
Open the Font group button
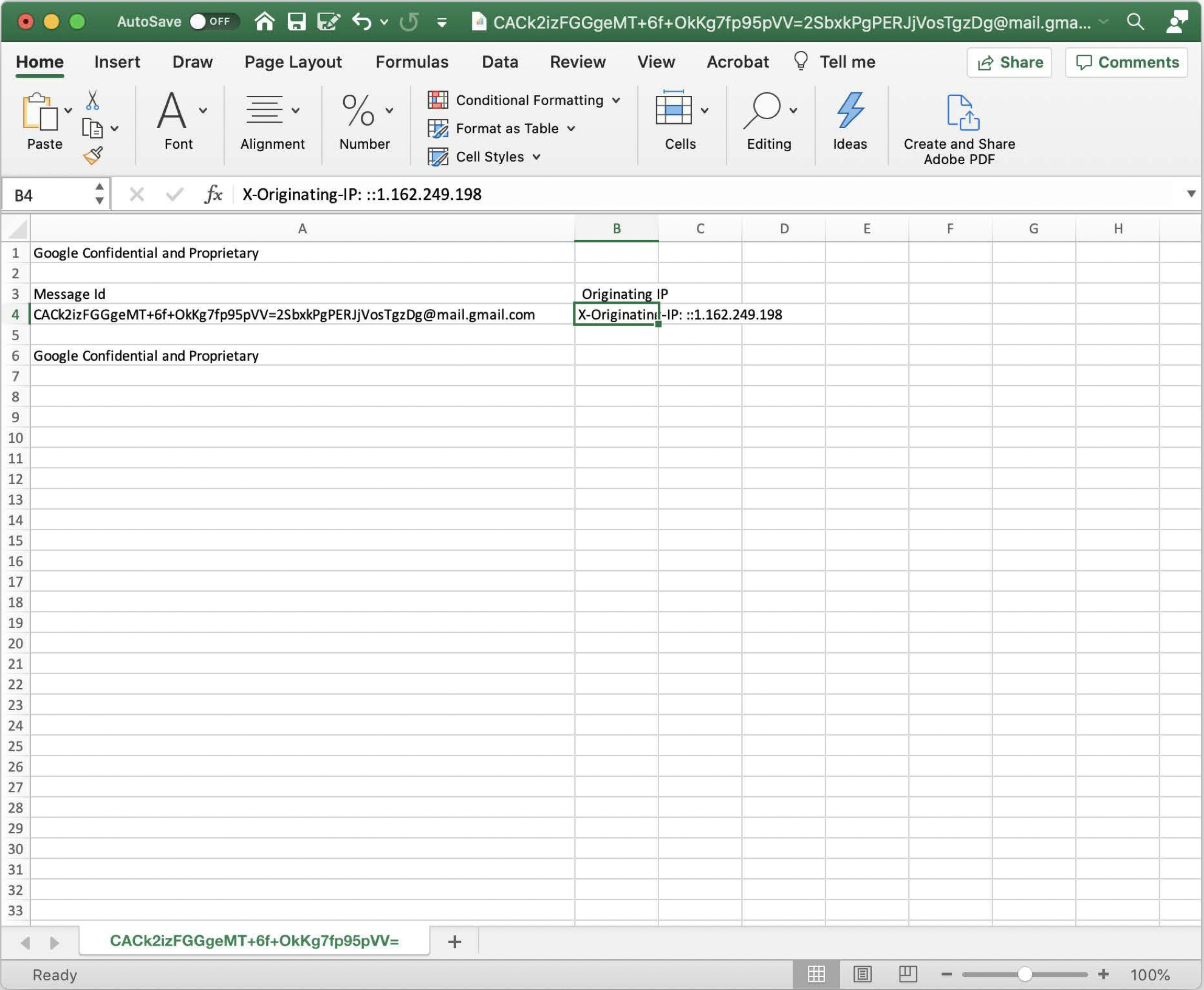click(x=179, y=121)
